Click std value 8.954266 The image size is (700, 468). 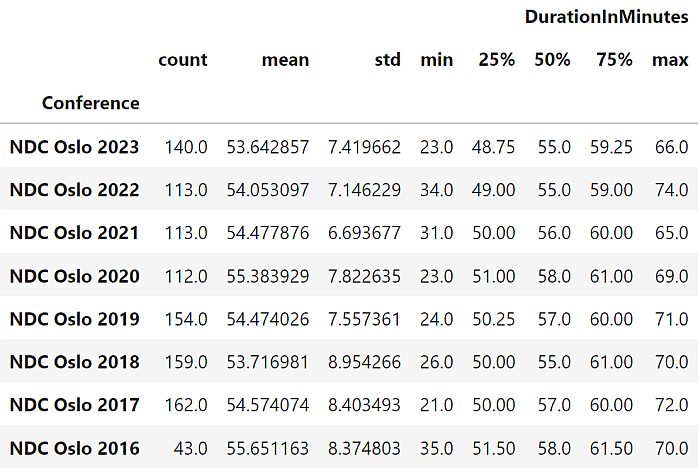point(364,362)
